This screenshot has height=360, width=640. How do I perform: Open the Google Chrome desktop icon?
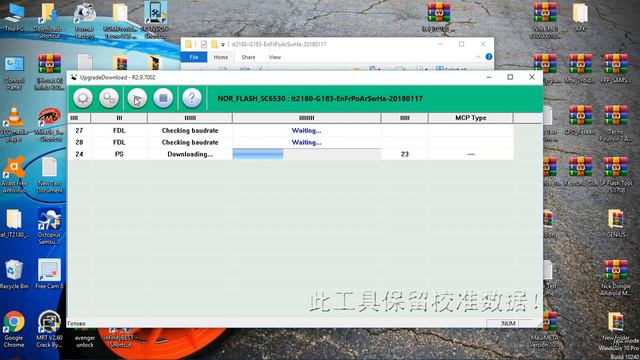click(14, 330)
